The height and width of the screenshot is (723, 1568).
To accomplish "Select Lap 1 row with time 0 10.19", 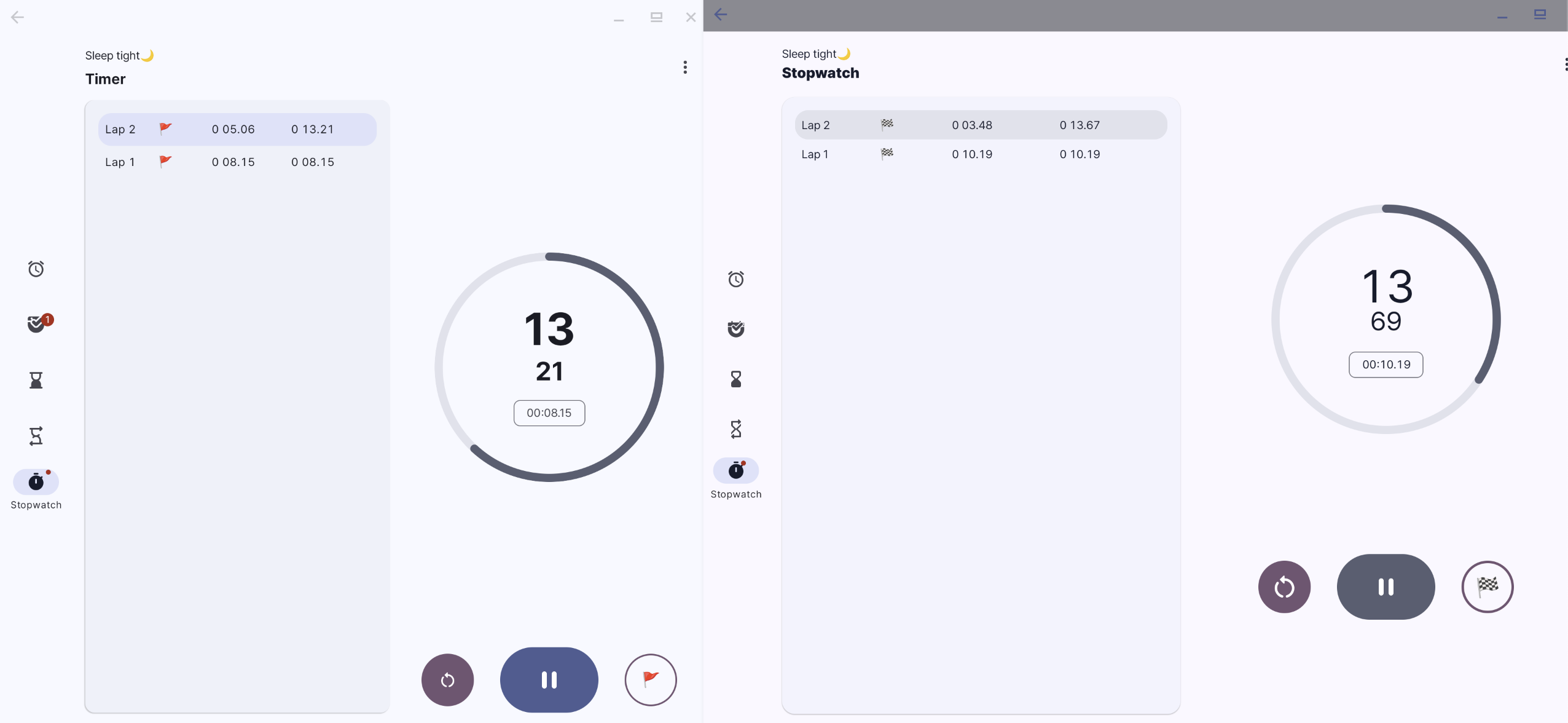I will click(980, 154).
